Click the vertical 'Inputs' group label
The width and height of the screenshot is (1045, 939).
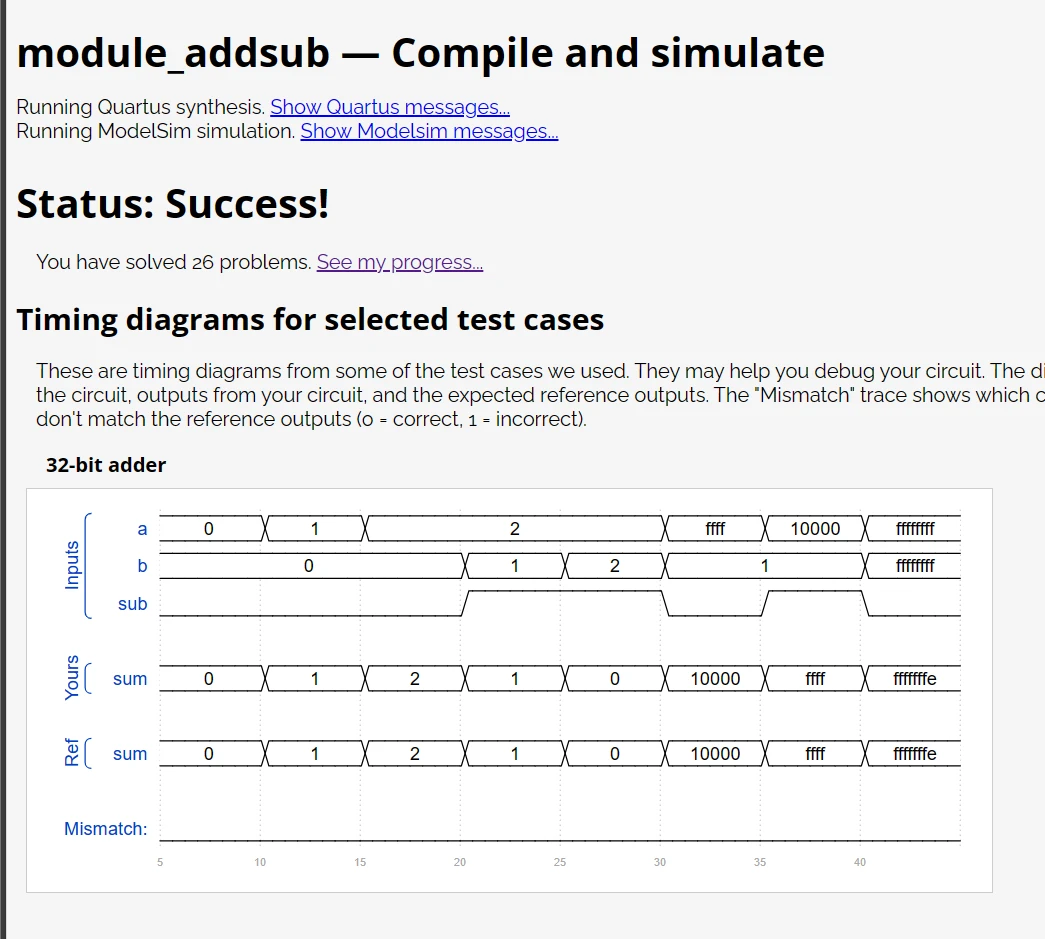[x=72, y=566]
